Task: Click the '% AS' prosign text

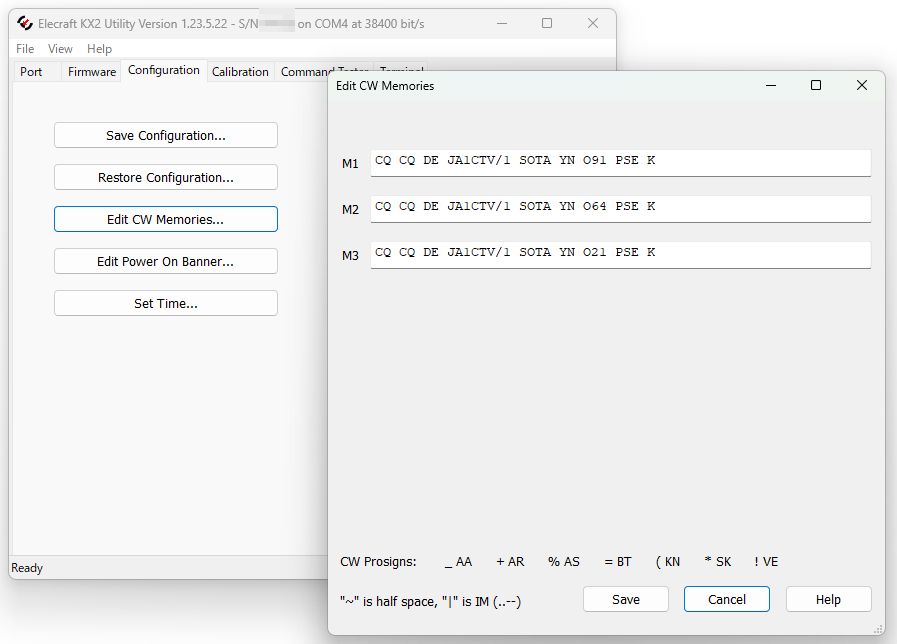Action: (x=563, y=562)
